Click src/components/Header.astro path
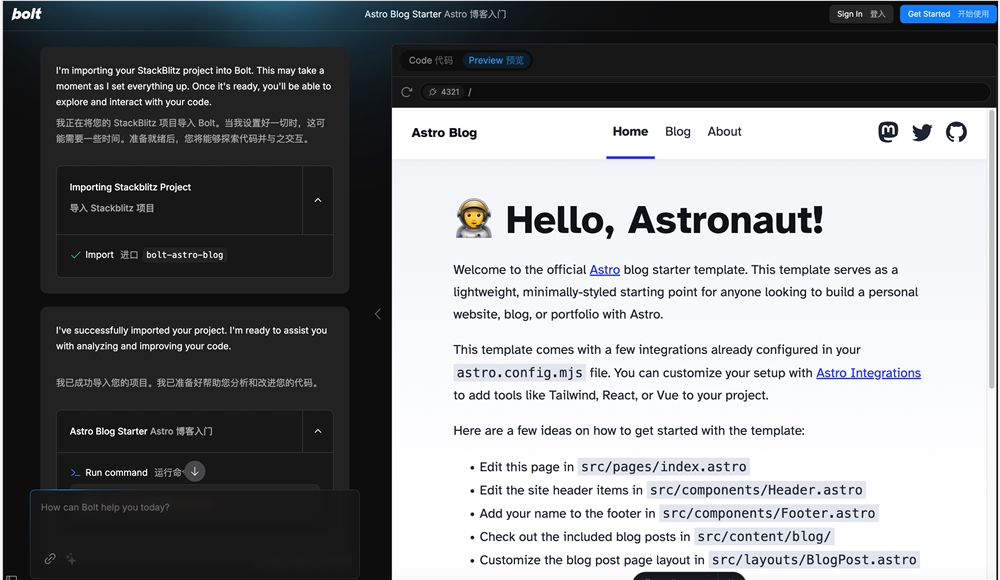 tap(756, 490)
